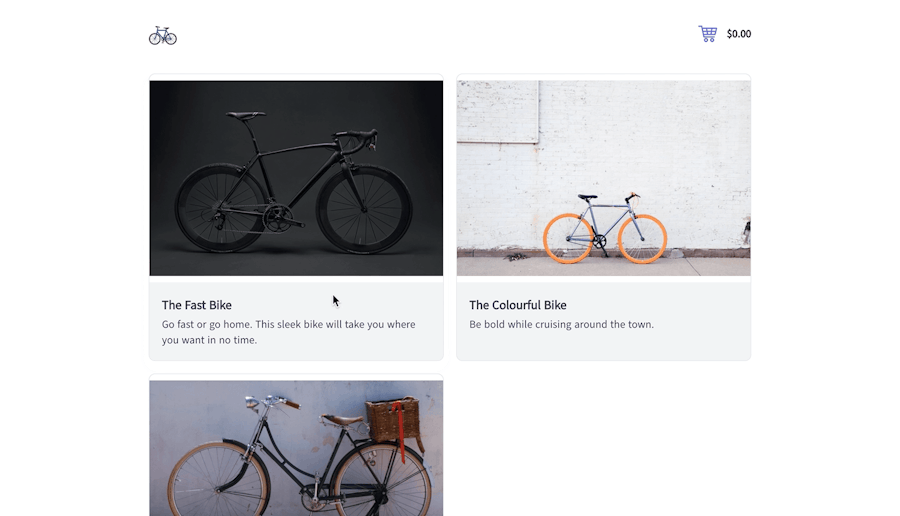Open the black Fast Bike photo
The height and width of the screenshot is (516, 900).
[296, 178]
